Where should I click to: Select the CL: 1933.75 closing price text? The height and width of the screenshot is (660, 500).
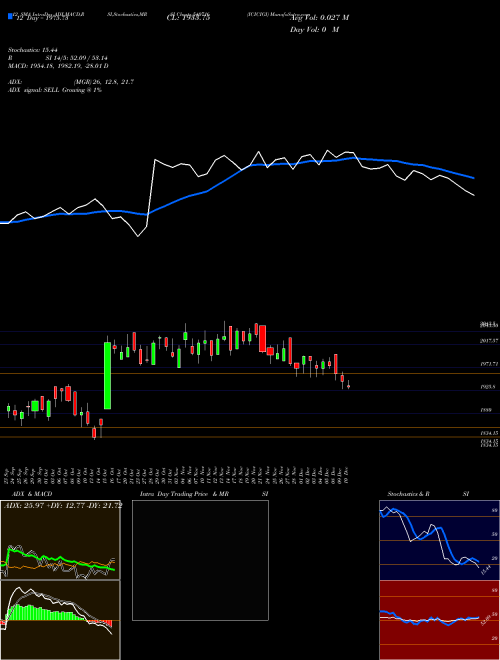[x=189, y=18]
